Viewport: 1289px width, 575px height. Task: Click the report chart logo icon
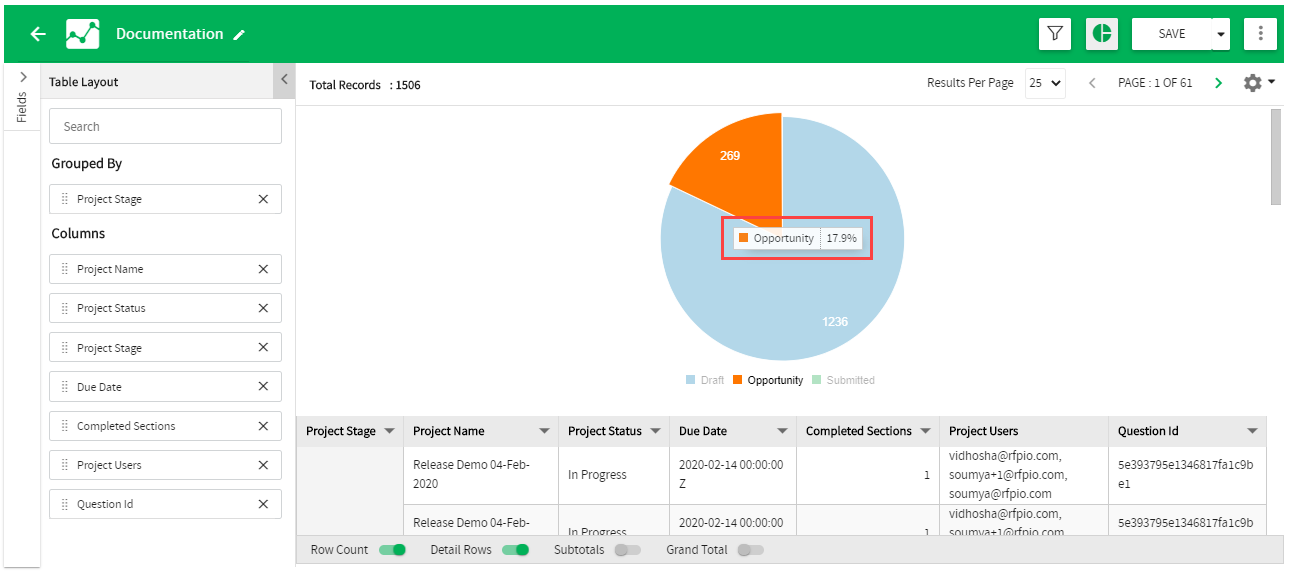point(82,34)
